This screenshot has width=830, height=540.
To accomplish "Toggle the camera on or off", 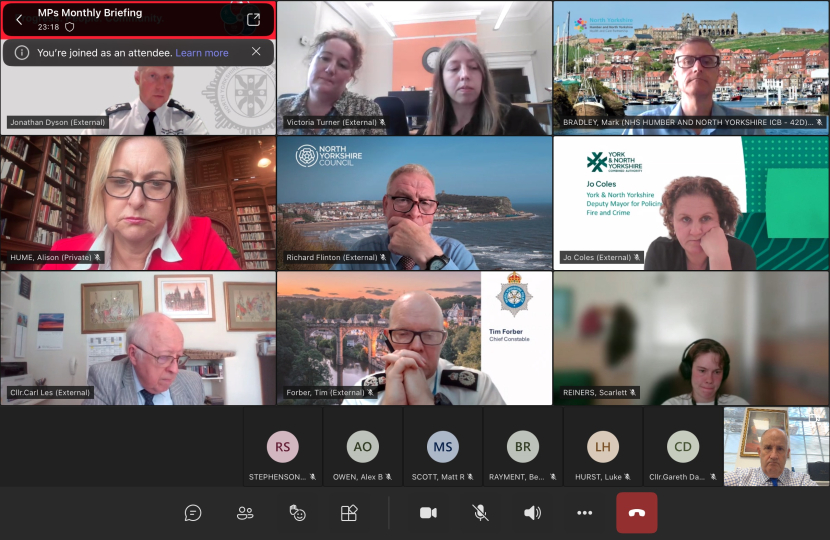I will point(428,513).
